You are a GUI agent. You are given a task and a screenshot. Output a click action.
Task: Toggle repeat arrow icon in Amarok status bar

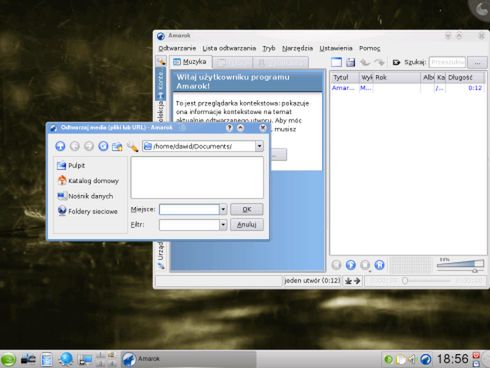click(x=357, y=281)
